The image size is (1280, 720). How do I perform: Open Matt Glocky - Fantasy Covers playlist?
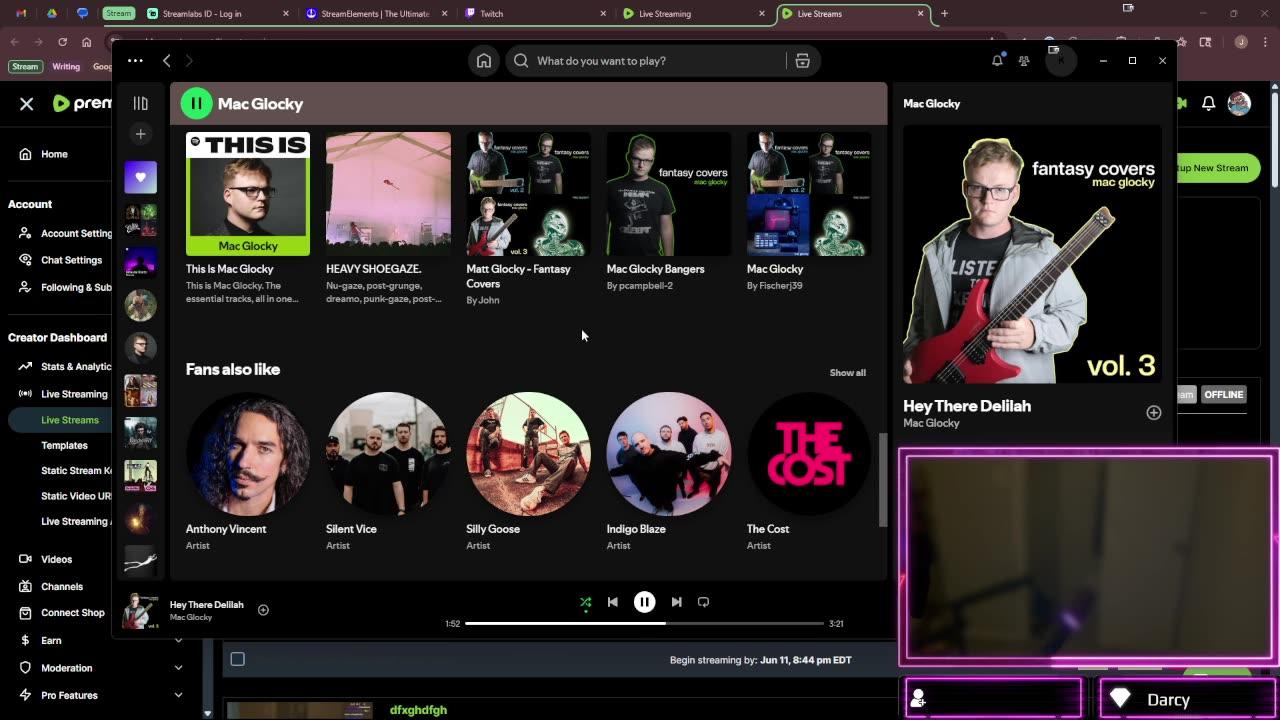(x=528, y=218)
